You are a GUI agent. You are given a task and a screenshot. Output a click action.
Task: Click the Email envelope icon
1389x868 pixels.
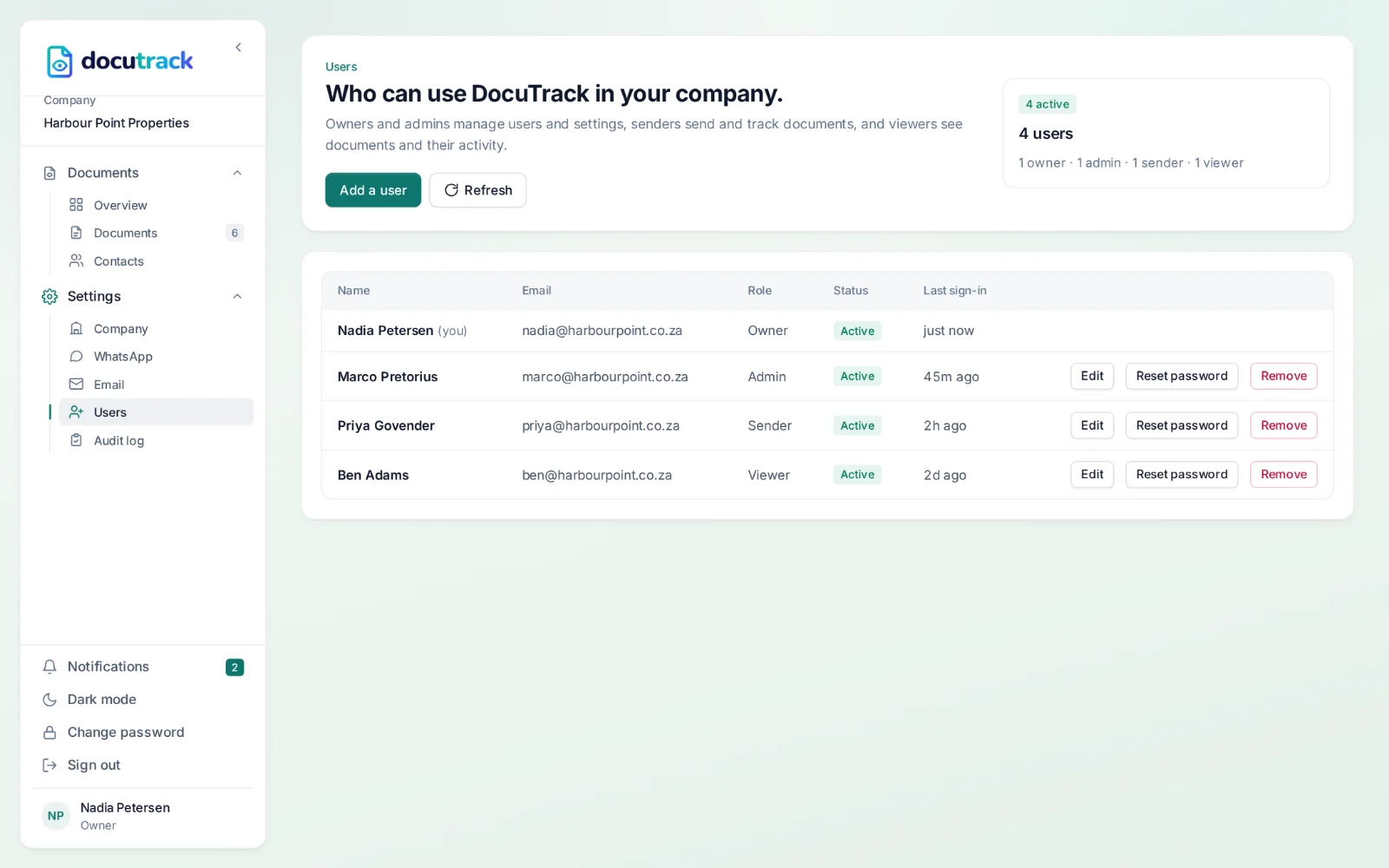(76, 384)
